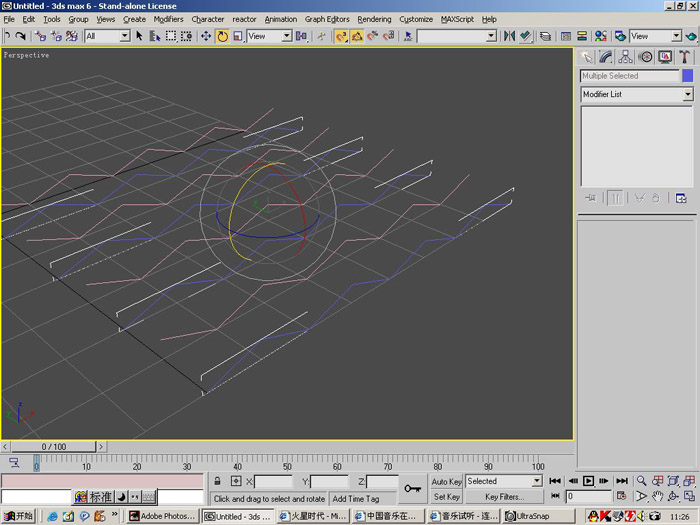Click Named Selection Sets edit icon

click(408, 36)
